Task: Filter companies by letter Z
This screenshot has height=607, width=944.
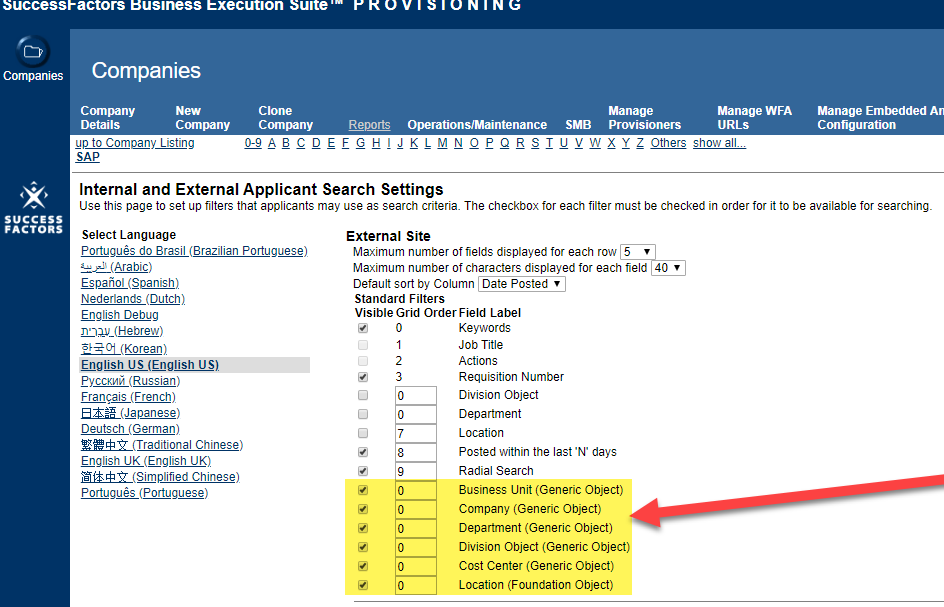Action: tap(640, 143)
